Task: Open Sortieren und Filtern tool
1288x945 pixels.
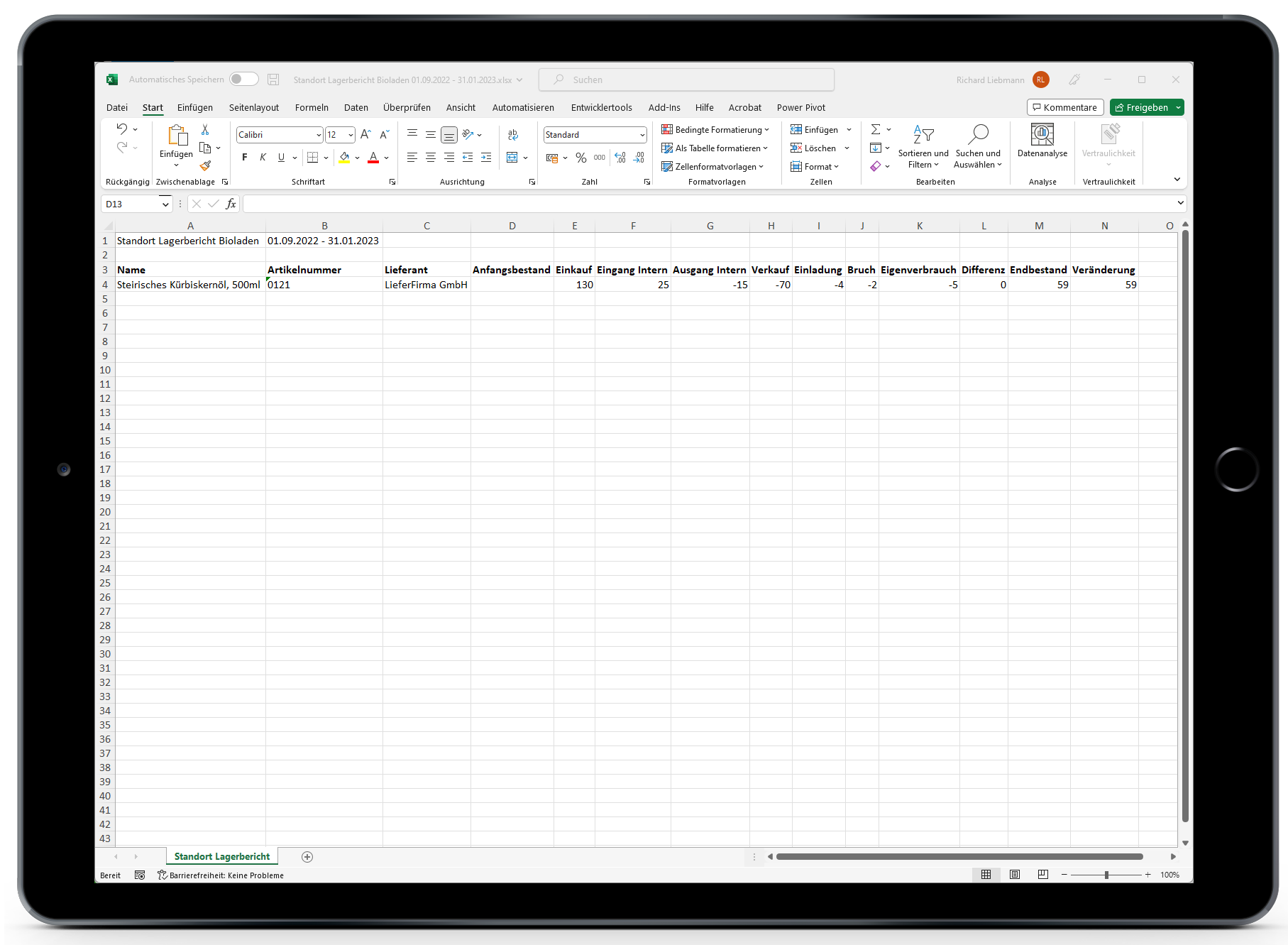Action: [923, 148]
